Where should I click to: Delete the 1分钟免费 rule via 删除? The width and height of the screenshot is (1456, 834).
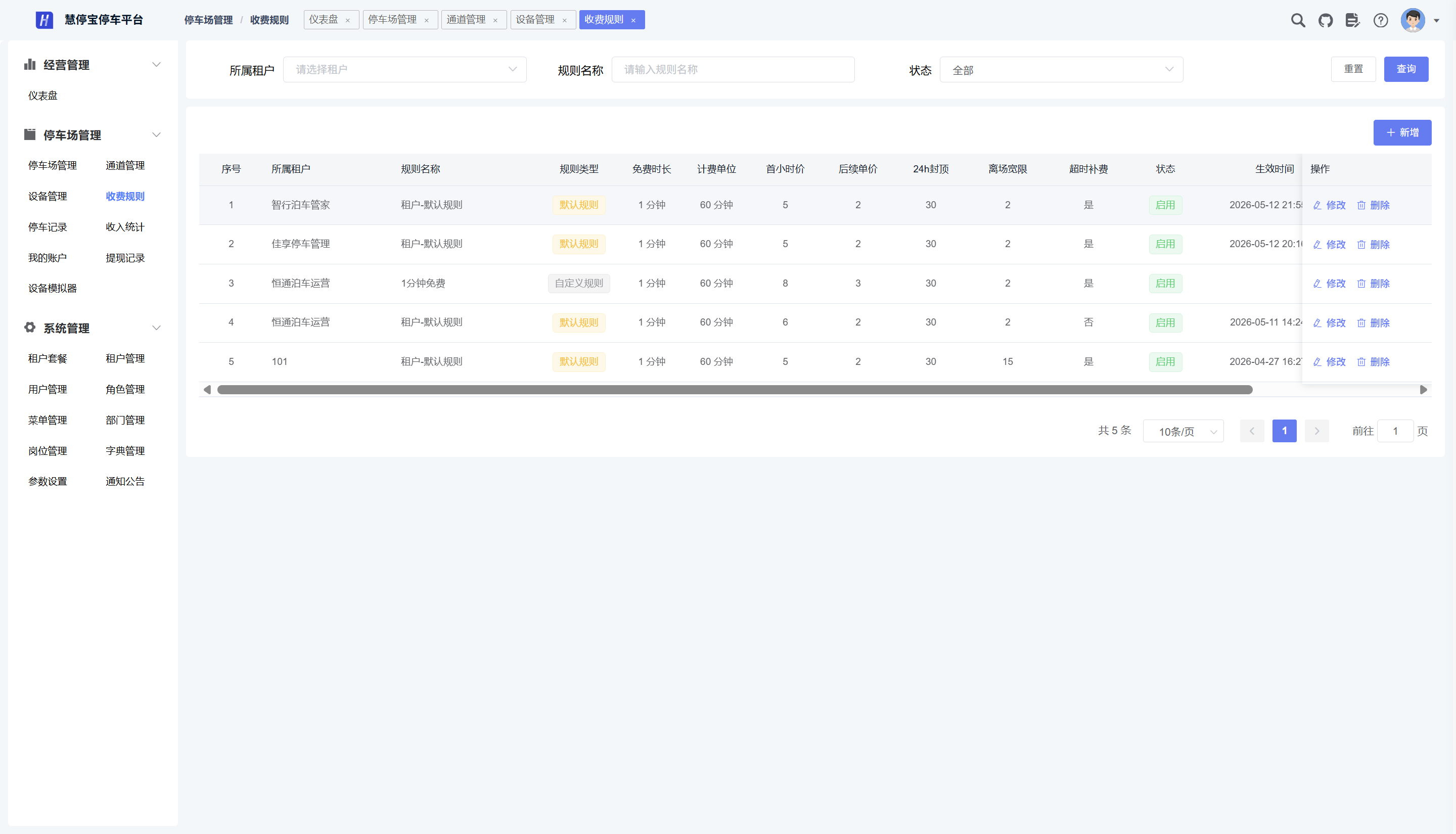point(1374,284)
